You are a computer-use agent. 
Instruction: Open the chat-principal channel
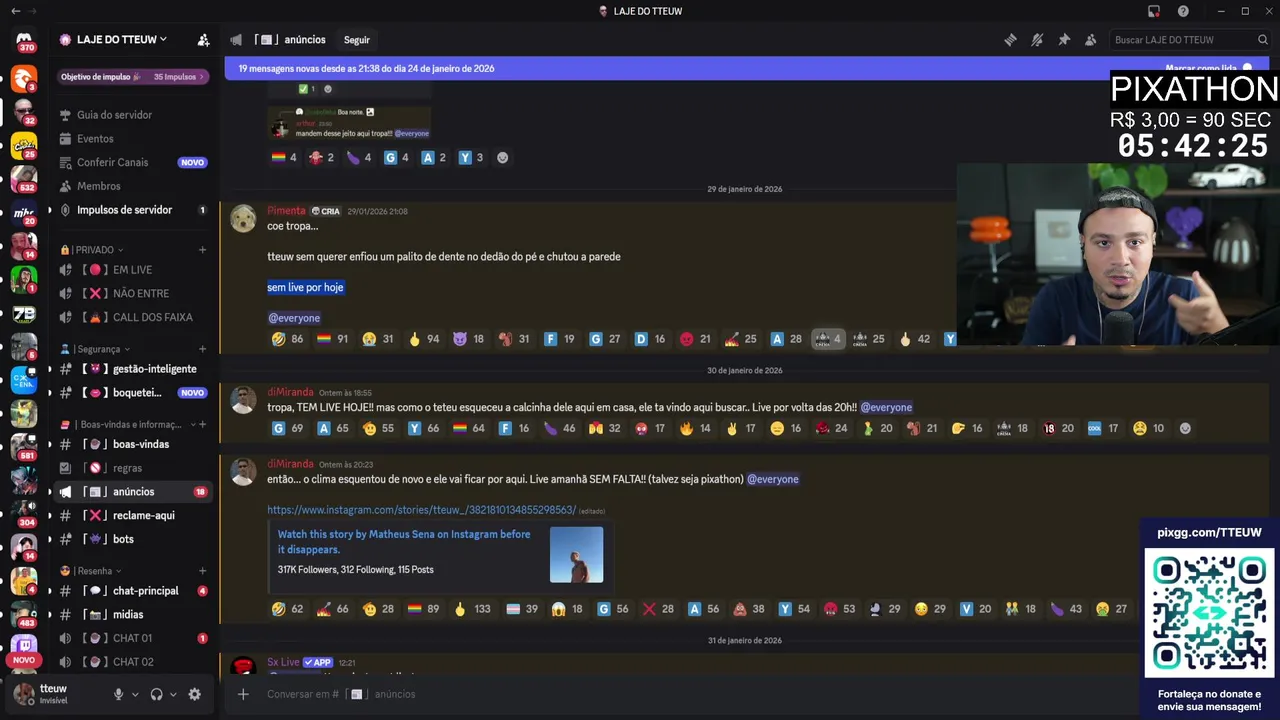tap(133, 591)
